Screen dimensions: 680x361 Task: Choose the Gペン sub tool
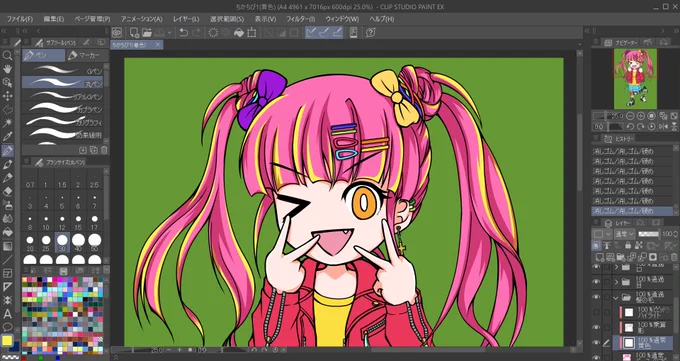(63, 70)
